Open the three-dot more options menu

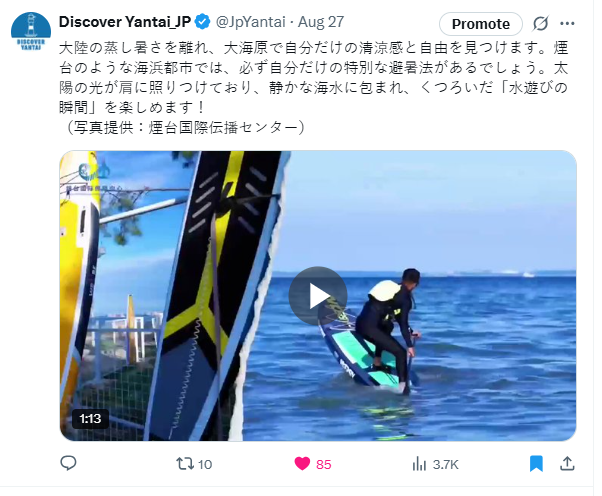(x=567, y=24)
